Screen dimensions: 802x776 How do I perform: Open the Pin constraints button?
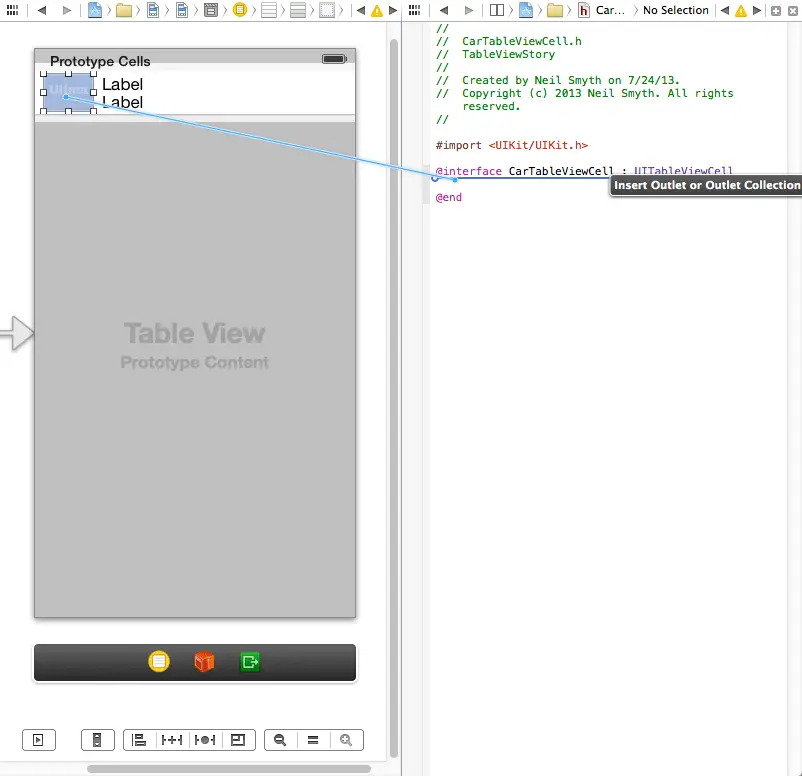[x=172, y=740]
